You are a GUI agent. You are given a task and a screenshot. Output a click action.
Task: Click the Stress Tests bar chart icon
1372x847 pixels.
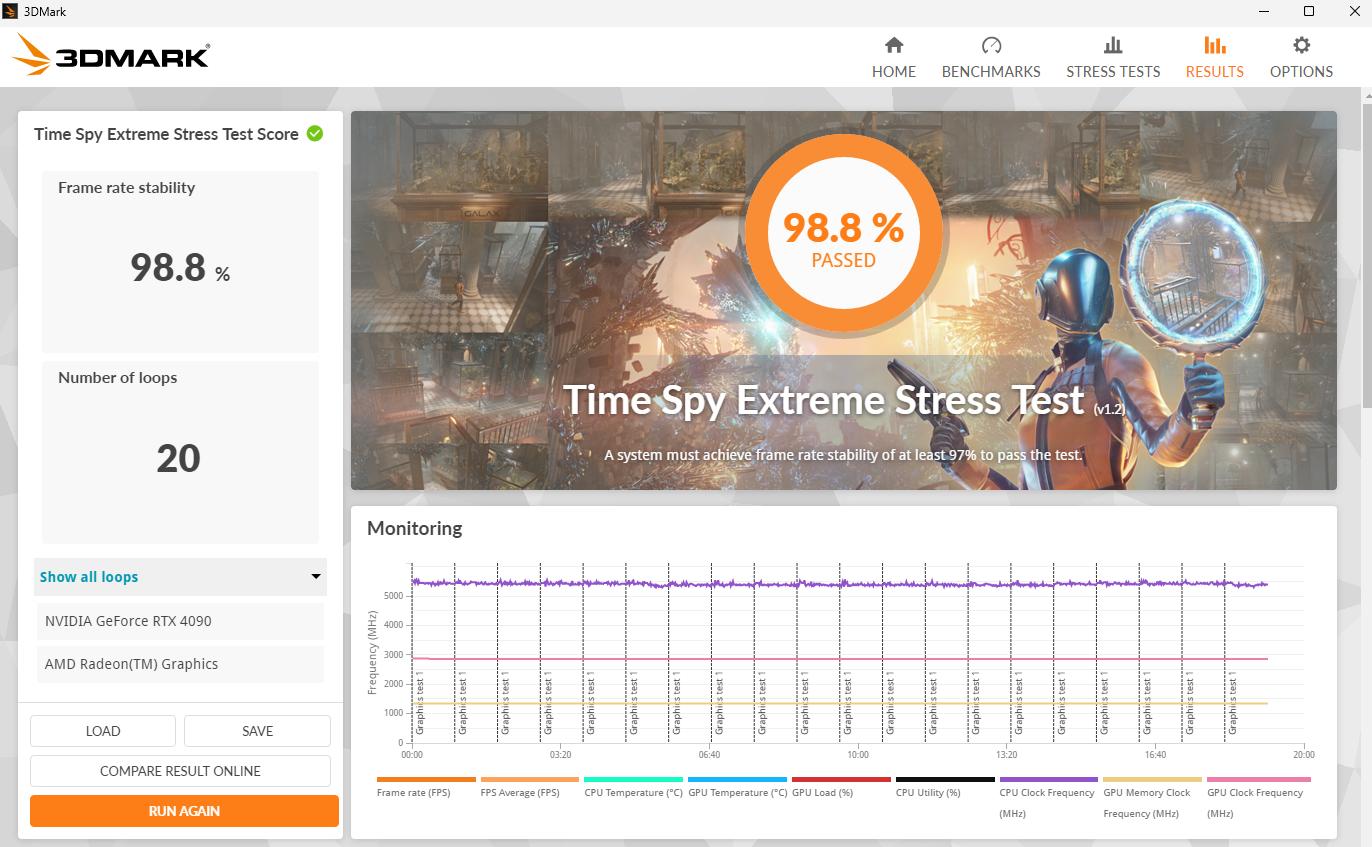[1113, 45]
